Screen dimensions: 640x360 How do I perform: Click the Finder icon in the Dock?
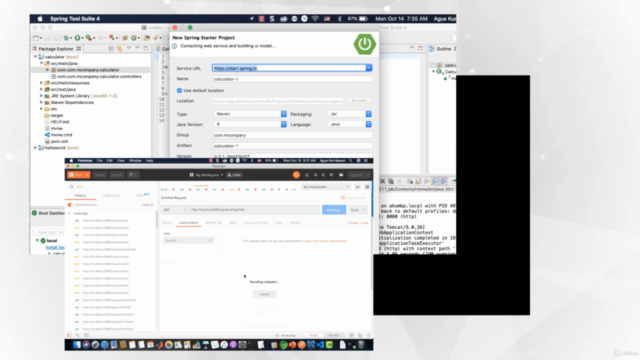point(77,345)
